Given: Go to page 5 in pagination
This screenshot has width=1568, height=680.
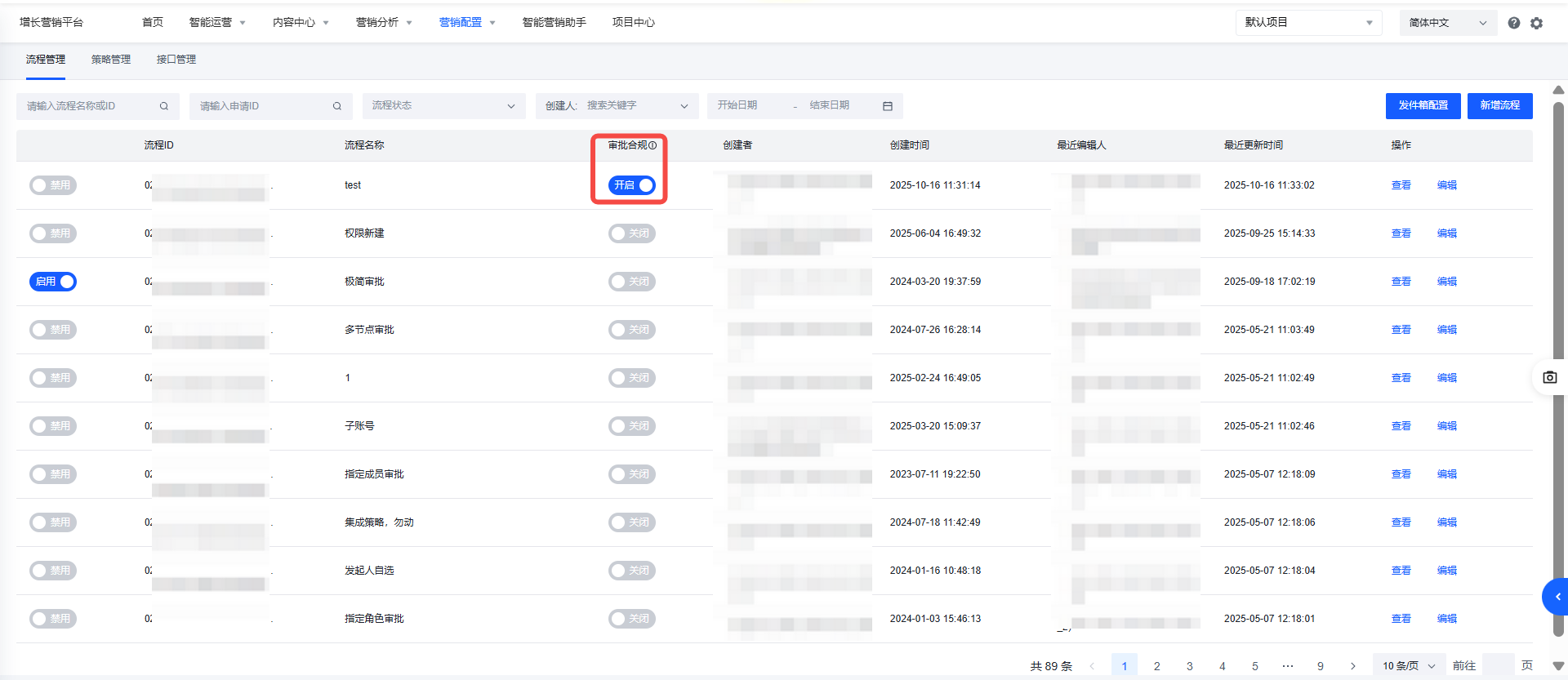Looking at the screenshot, I should click(x=1255, y=666).
